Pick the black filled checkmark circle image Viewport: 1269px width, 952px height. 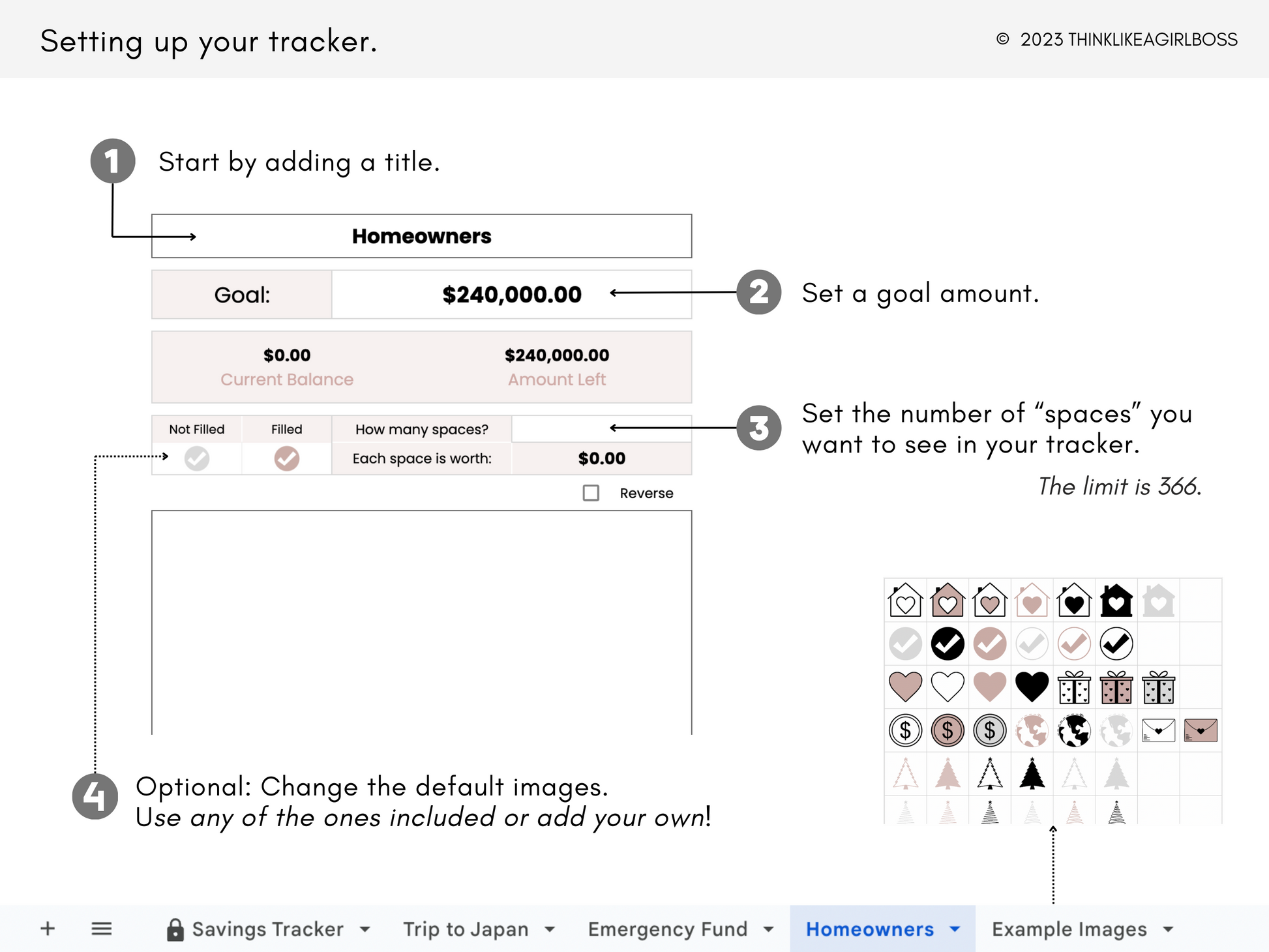click(947, 644)
